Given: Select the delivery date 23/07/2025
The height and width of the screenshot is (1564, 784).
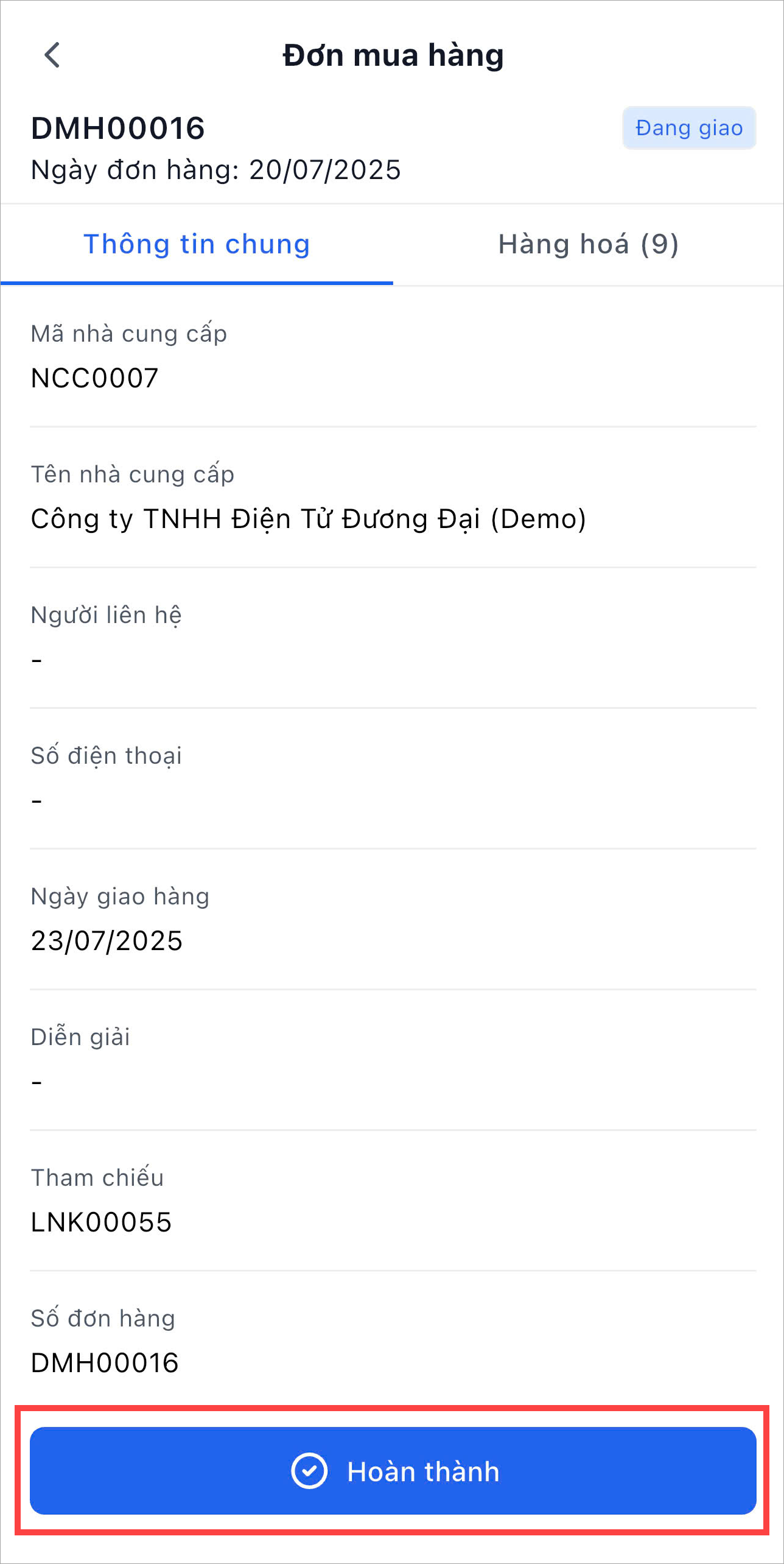Looking at the screenshot, I should [107, 941].
